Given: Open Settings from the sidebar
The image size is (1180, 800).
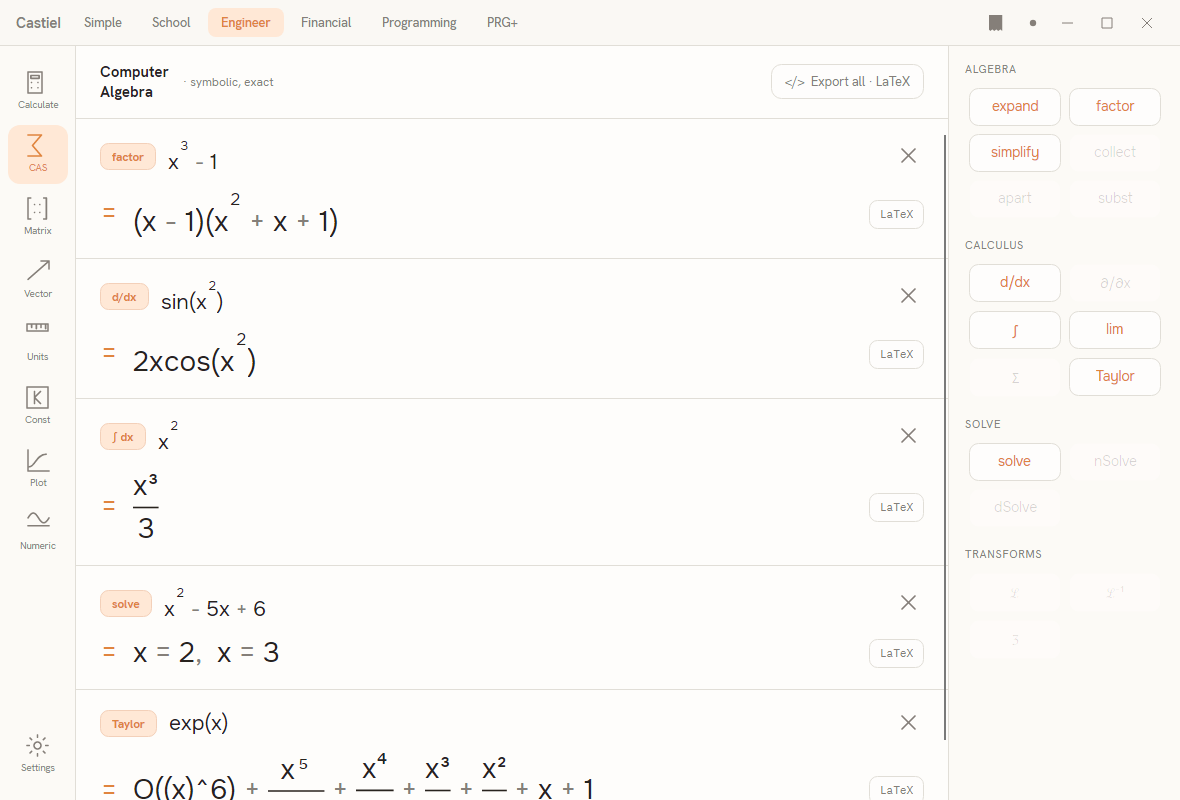Looking at the screenshot, I should click(x=38, y=754).
